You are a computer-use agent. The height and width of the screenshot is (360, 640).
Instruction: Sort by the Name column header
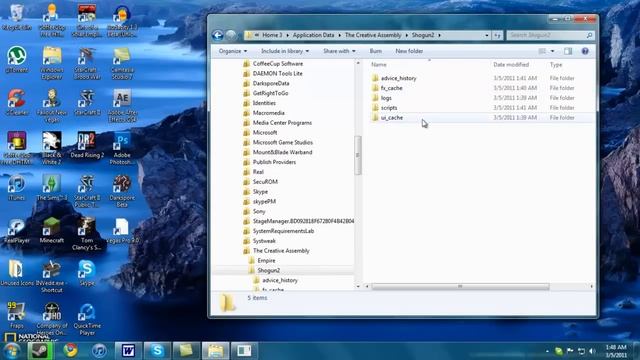click(379, 64)
